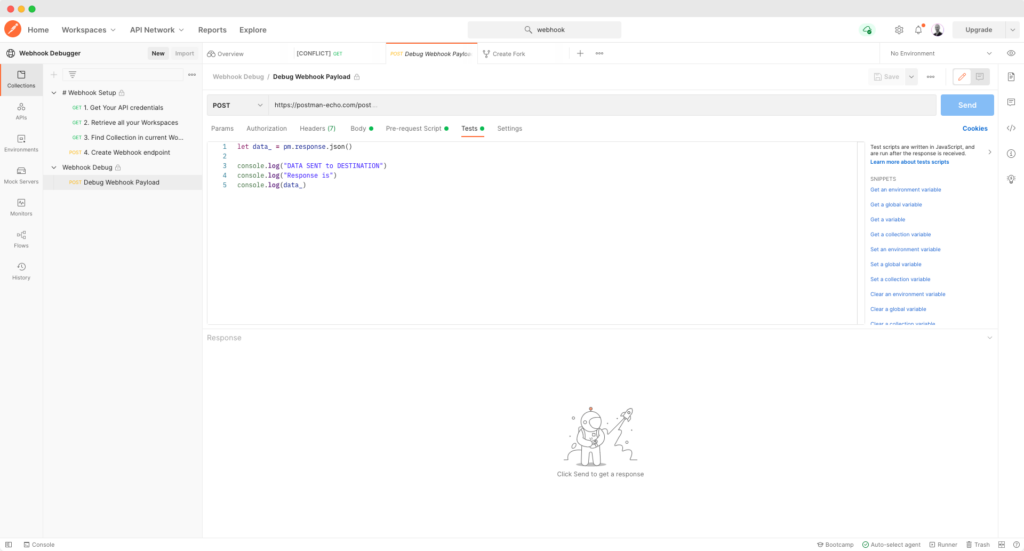Click the plus icon to create collection

tap(54, 74)
